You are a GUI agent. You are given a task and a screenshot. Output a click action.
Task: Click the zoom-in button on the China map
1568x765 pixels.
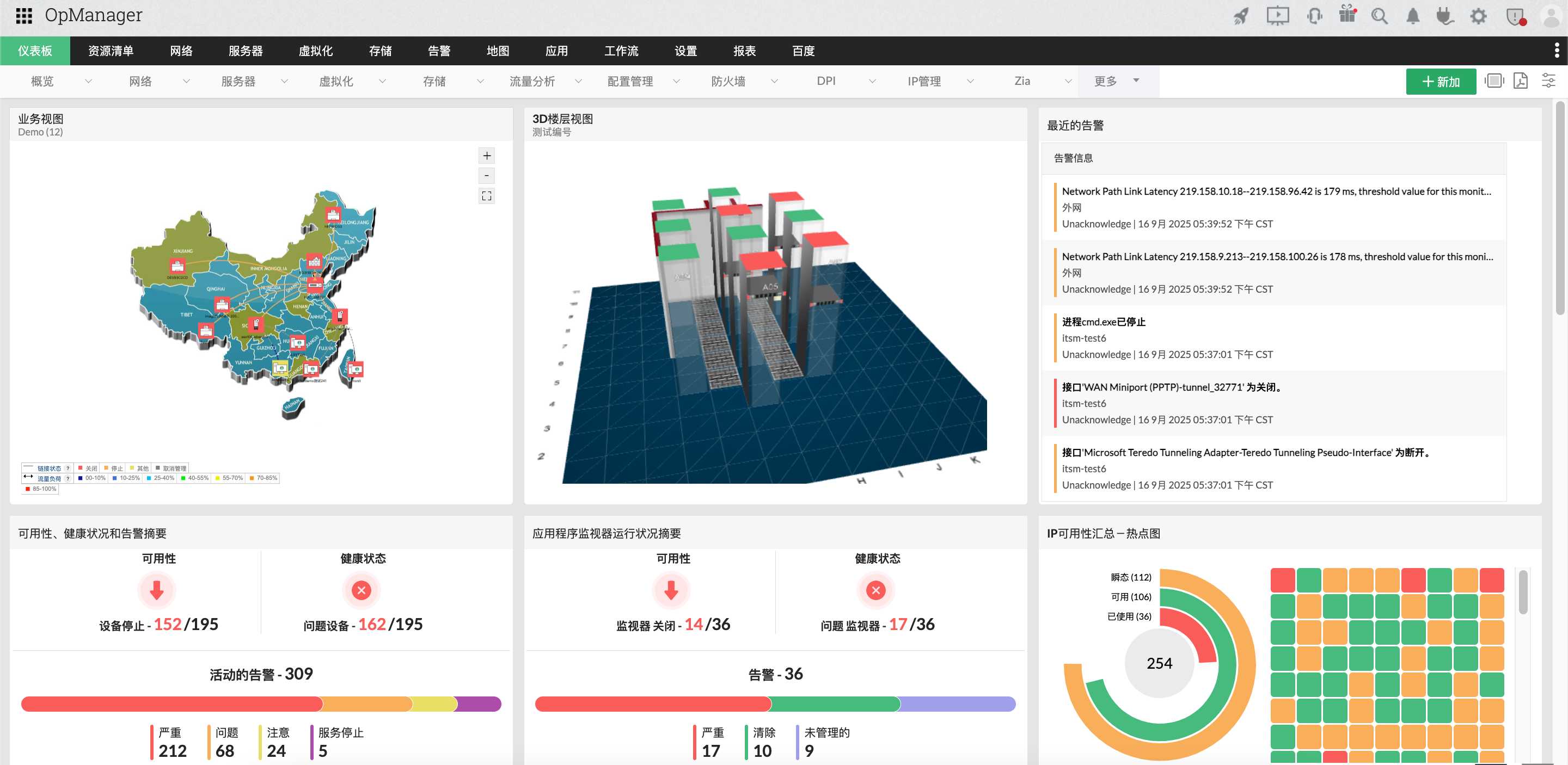point(486,155)
